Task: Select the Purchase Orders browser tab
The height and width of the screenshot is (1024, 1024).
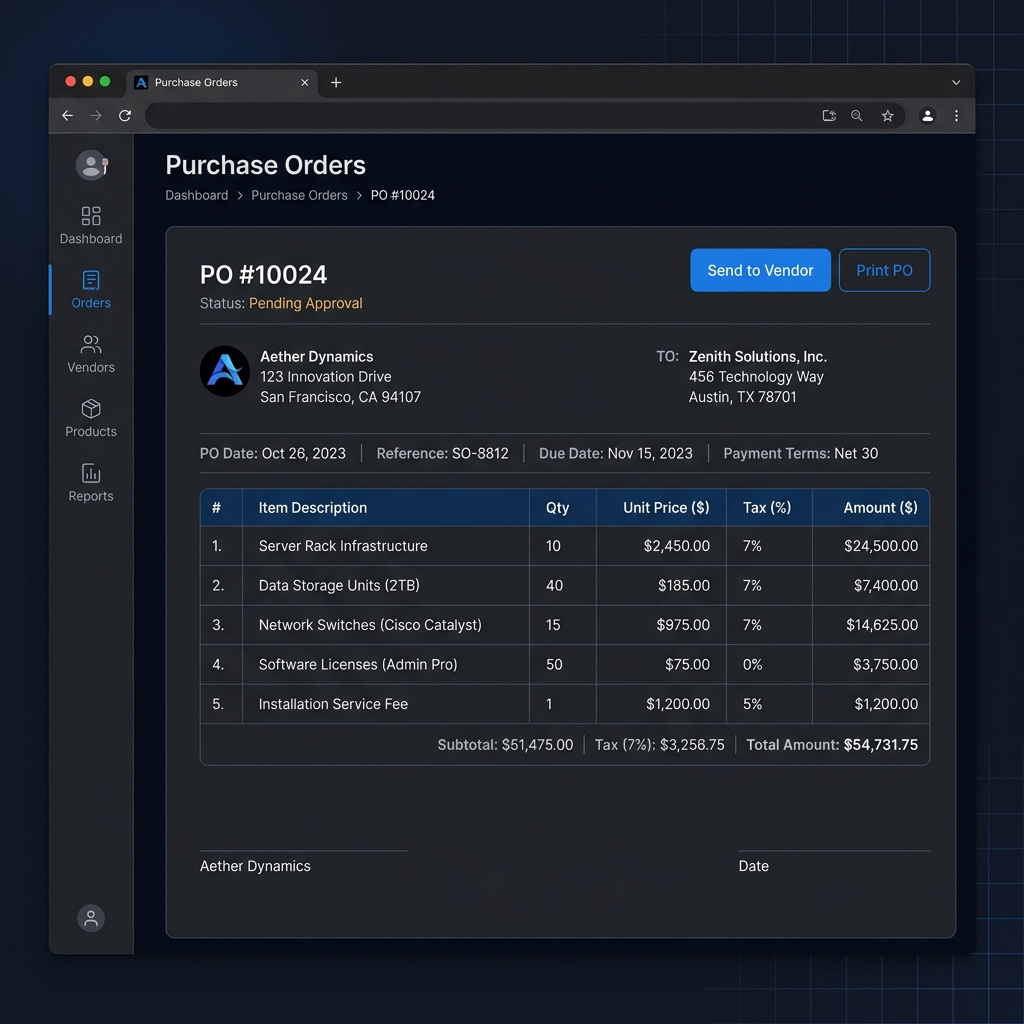Action: click(x=222, y=83)
